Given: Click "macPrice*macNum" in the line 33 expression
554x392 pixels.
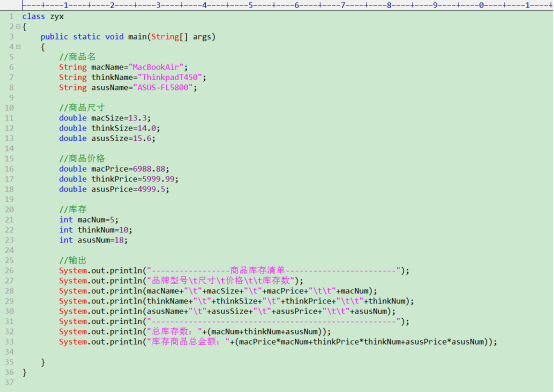Looking at the screenshot, I should pos(274,342).
